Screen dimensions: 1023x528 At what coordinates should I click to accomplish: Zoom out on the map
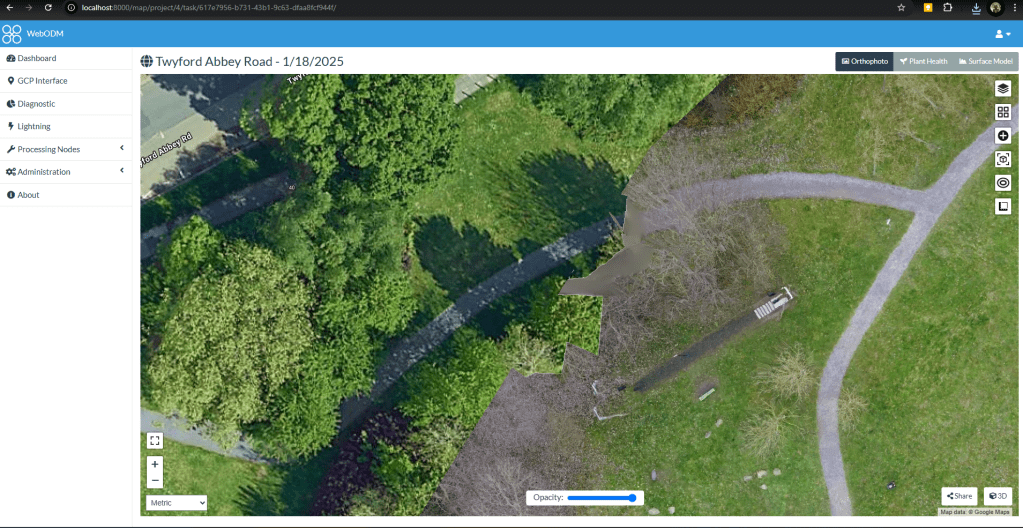click(155, 480)
